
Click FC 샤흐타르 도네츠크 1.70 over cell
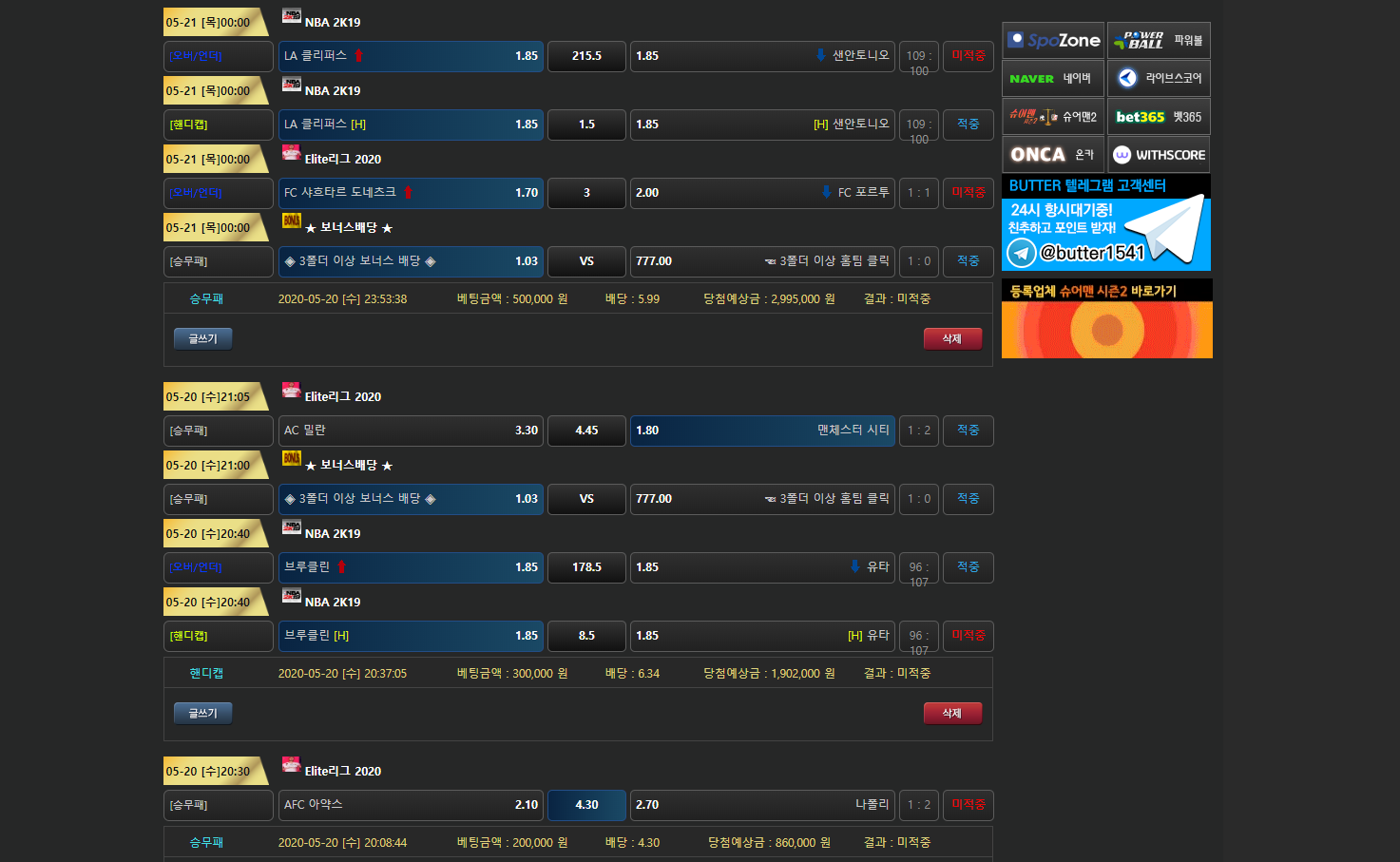(411, 193)
